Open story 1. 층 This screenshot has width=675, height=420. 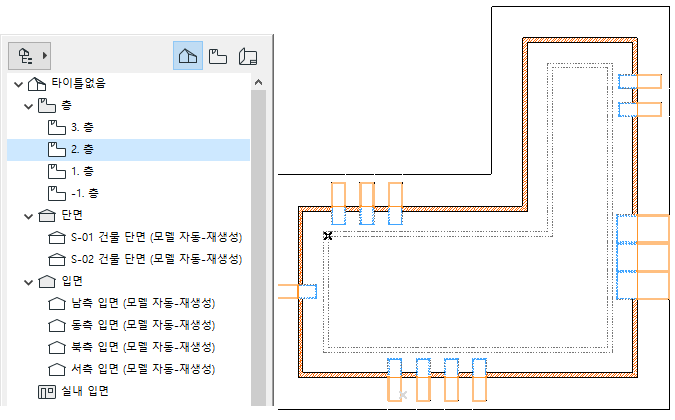82,171
